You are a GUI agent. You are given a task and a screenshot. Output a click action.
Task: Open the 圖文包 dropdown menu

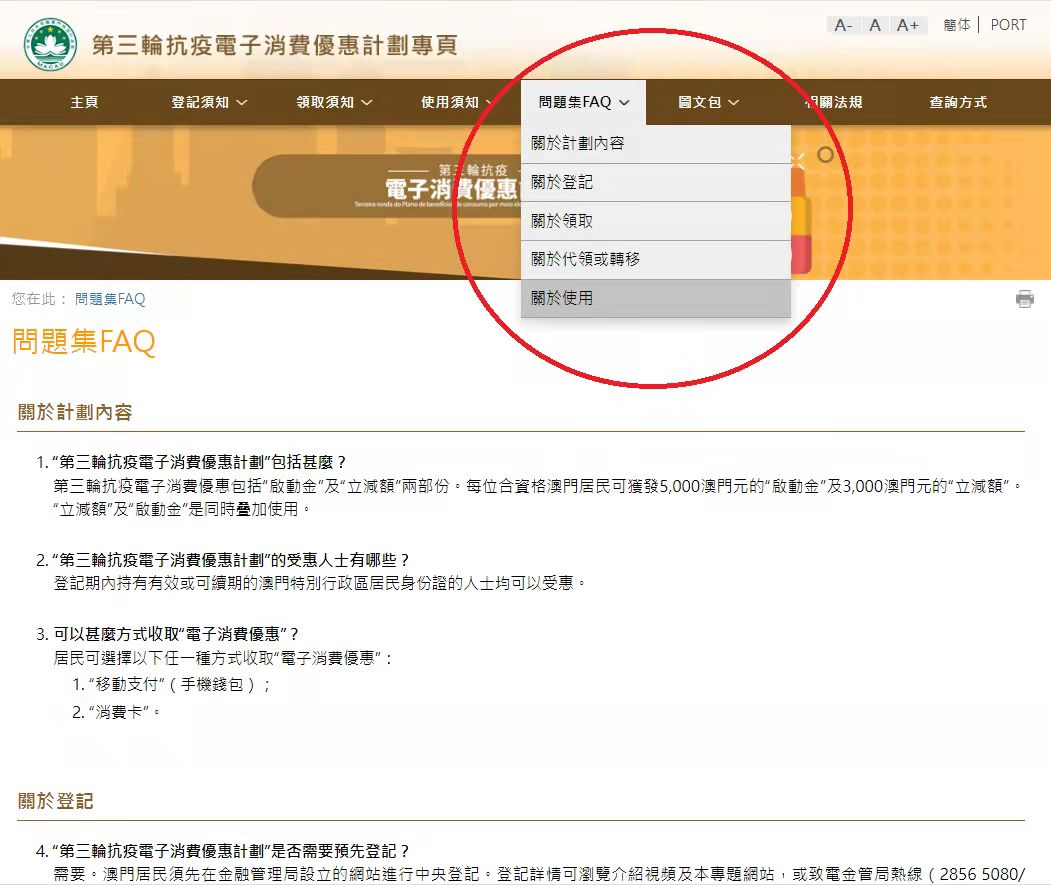click(708, 102)
